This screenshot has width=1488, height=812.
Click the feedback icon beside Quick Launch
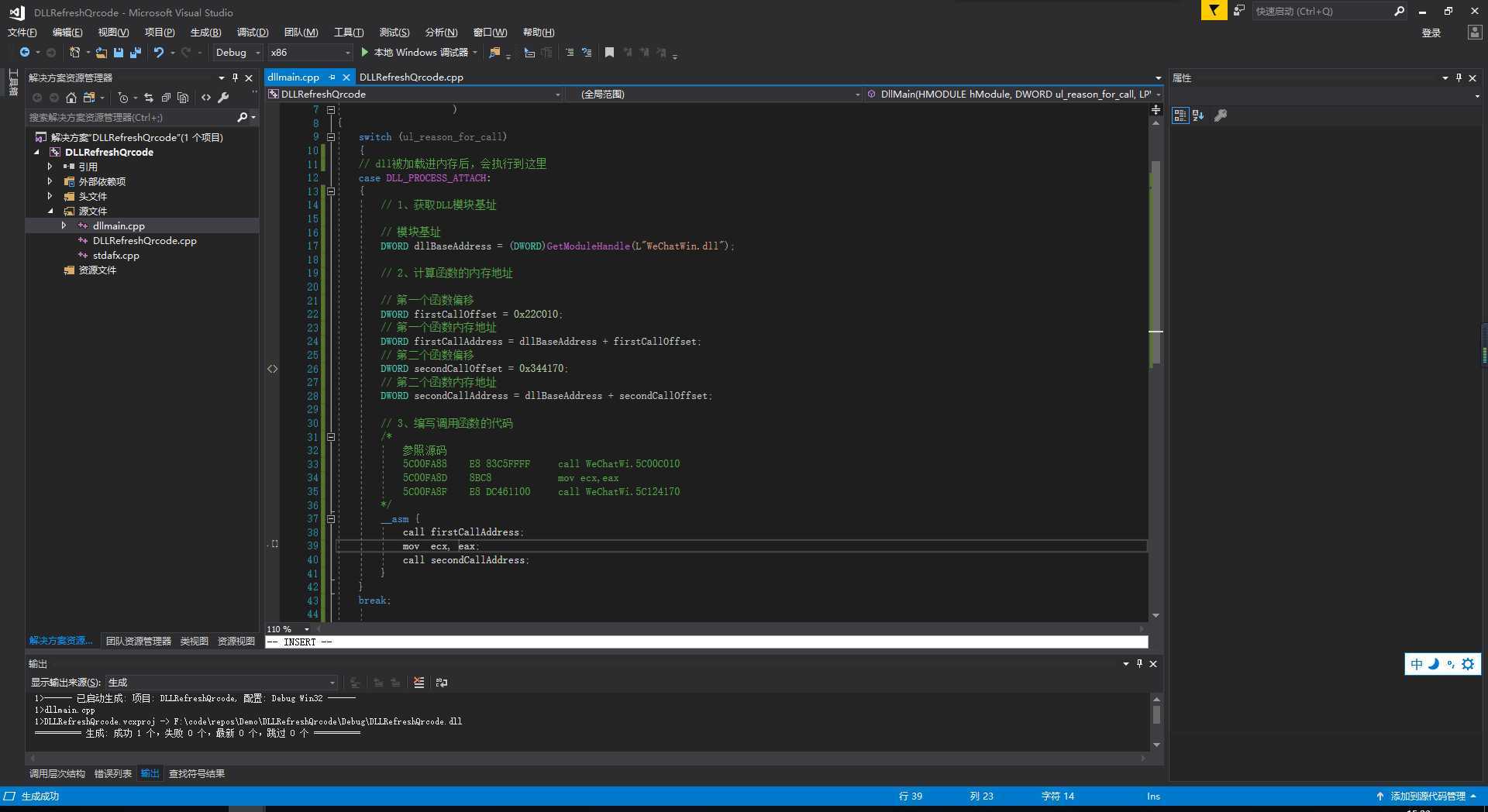click(1239, 11)
